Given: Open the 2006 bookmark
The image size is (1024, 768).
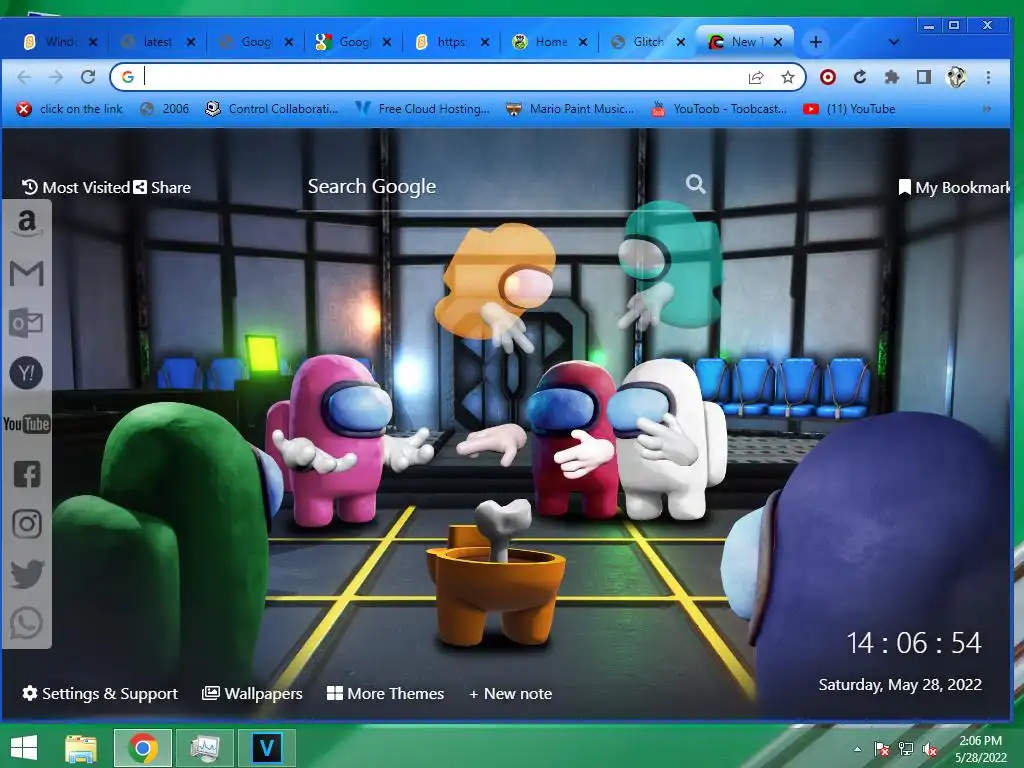Looking at the screenshot, I should point(165,109).
